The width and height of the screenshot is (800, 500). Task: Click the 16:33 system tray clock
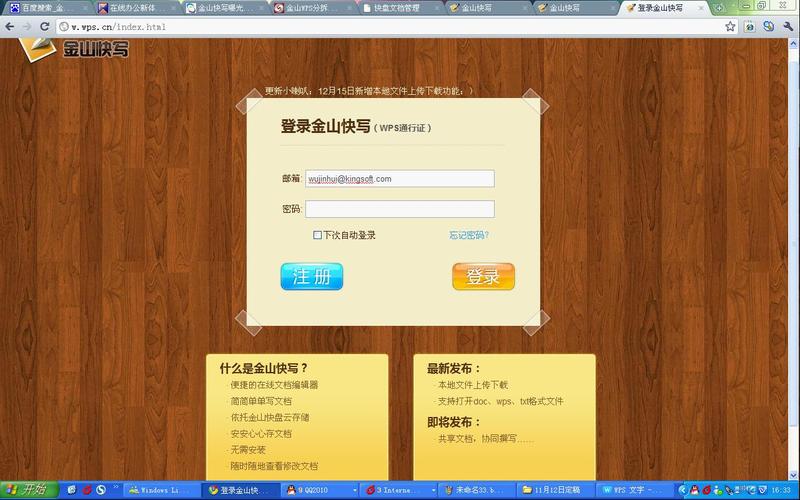781,490
